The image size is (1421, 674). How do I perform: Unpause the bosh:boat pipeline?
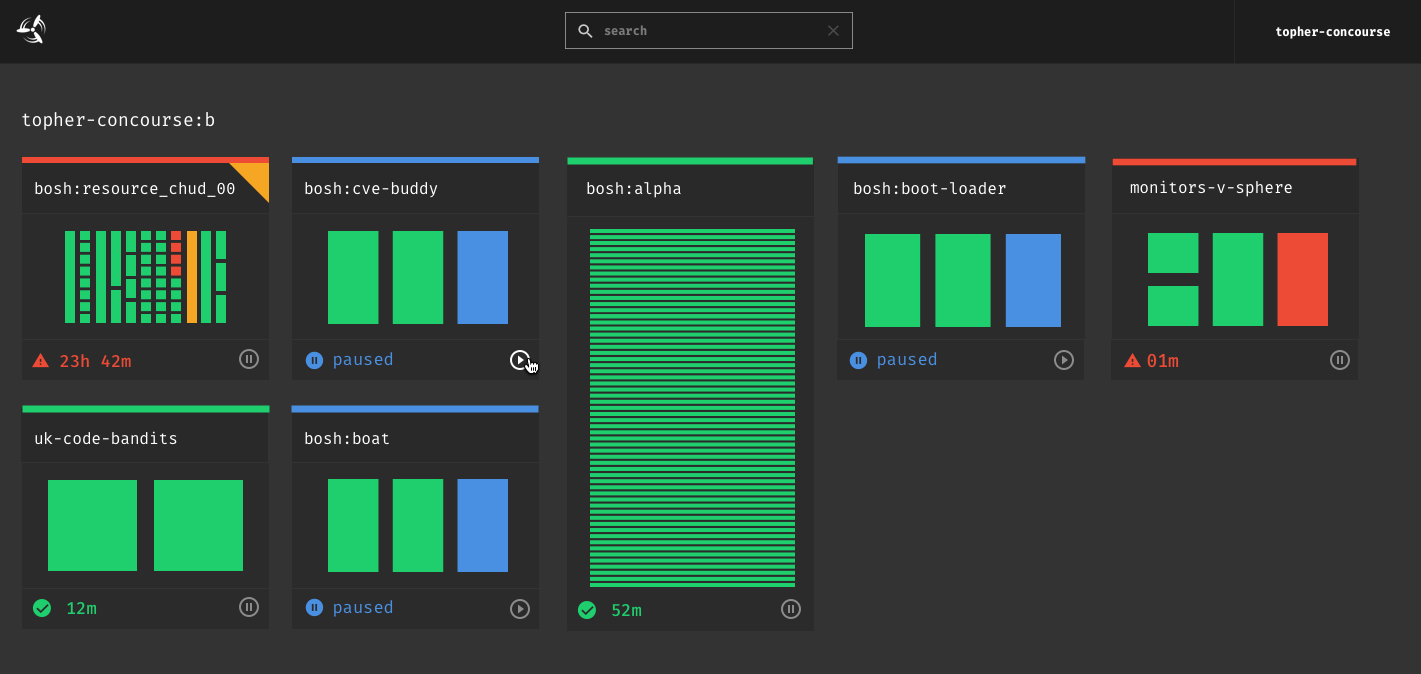tap(519, 608)
